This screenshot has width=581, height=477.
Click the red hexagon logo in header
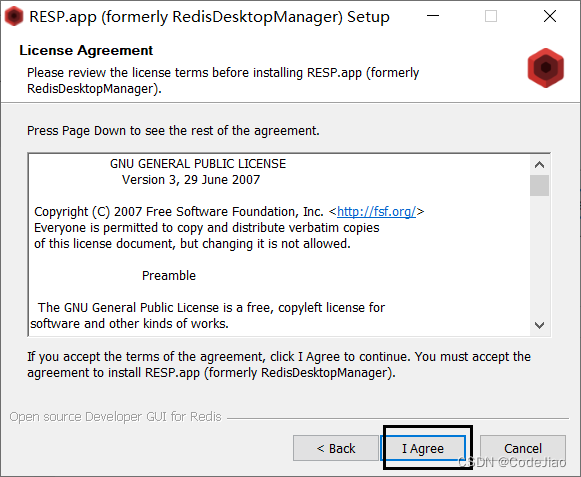(x=545, y=68)
